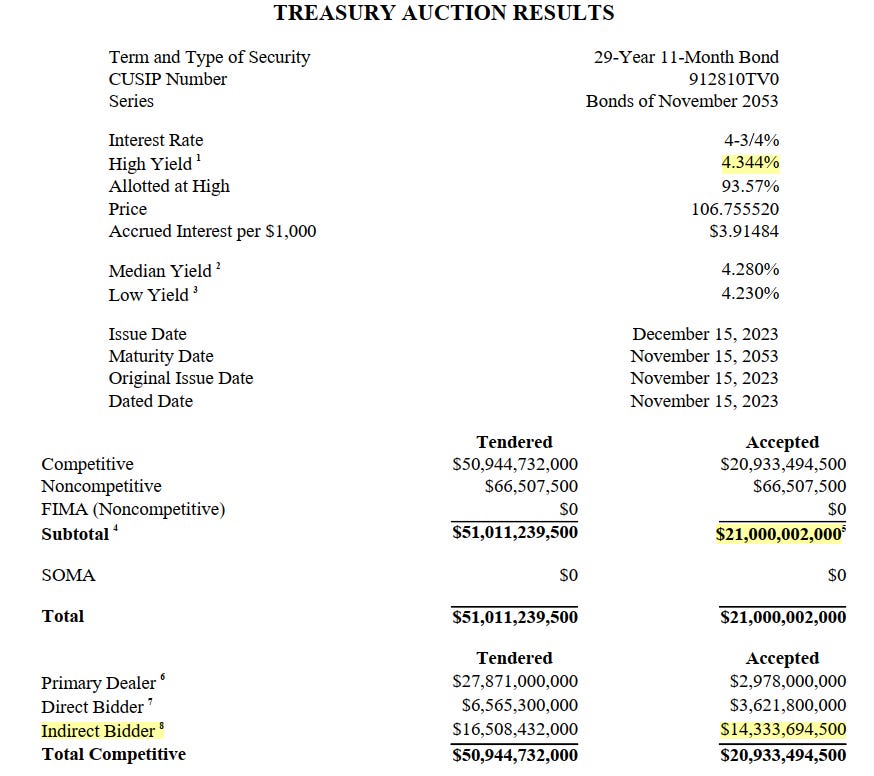Click the Median Yield value 4.280%

[x=750, y=270]
